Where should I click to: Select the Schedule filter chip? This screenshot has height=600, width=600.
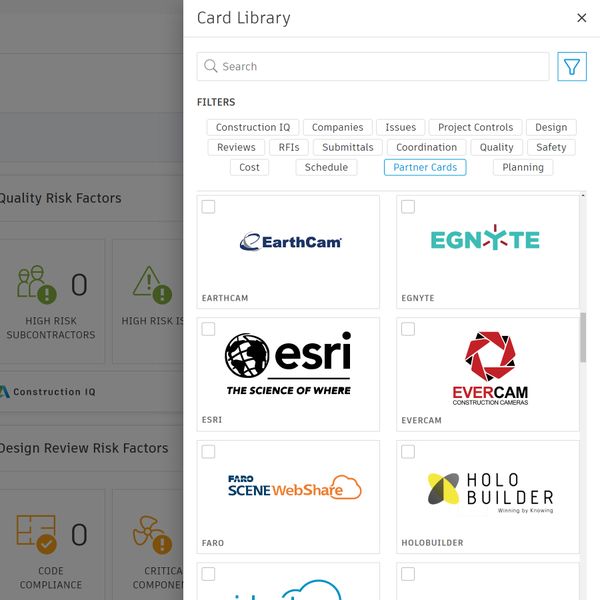[x=326, y=167]
